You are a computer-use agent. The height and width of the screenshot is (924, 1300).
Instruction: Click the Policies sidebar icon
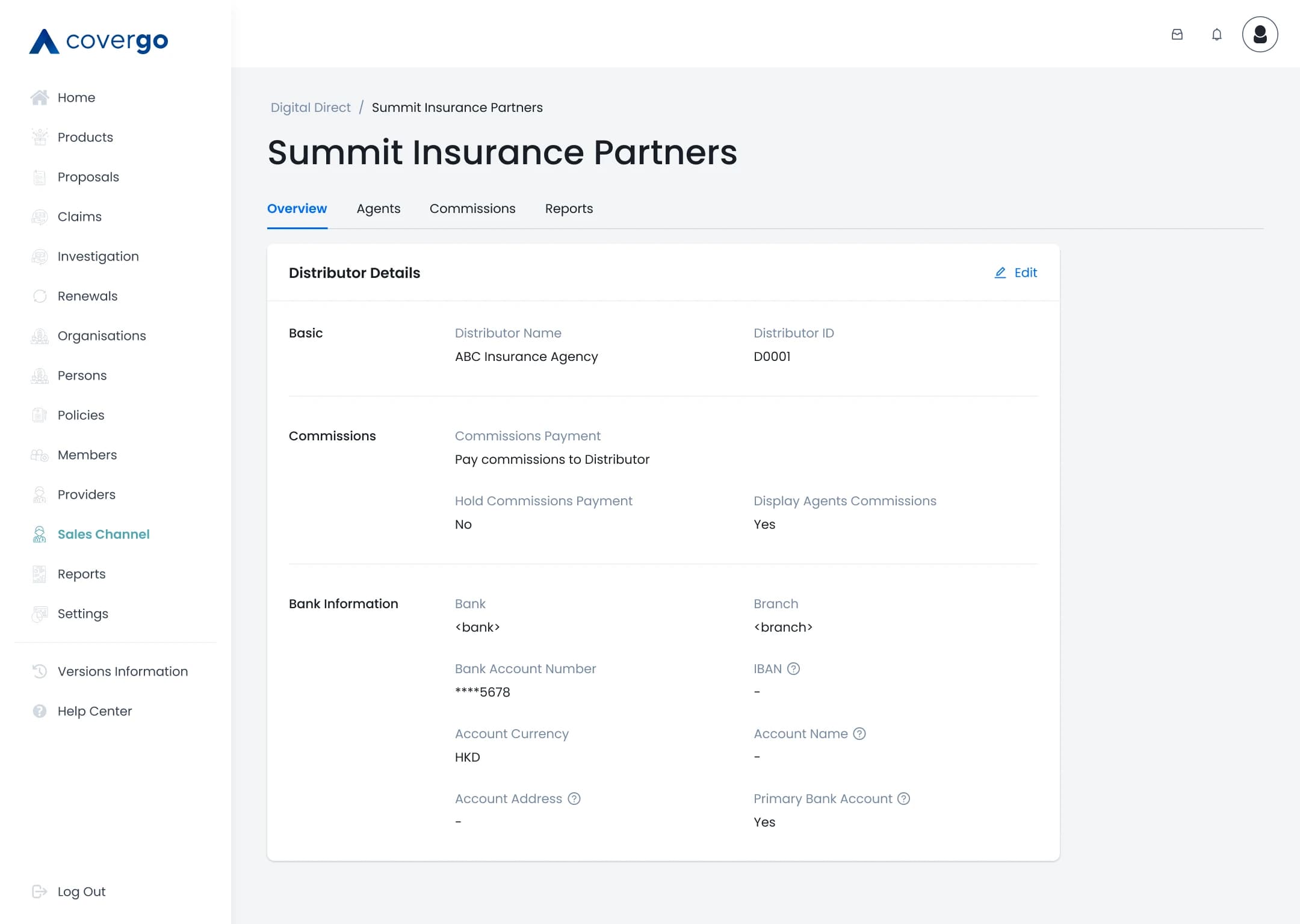40,415
